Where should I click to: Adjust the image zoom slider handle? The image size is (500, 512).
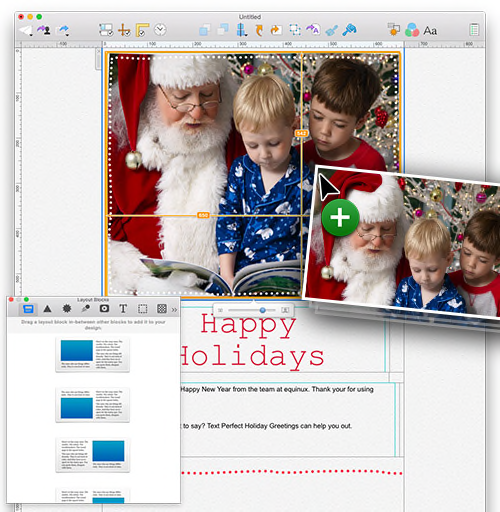pos(263,310)
